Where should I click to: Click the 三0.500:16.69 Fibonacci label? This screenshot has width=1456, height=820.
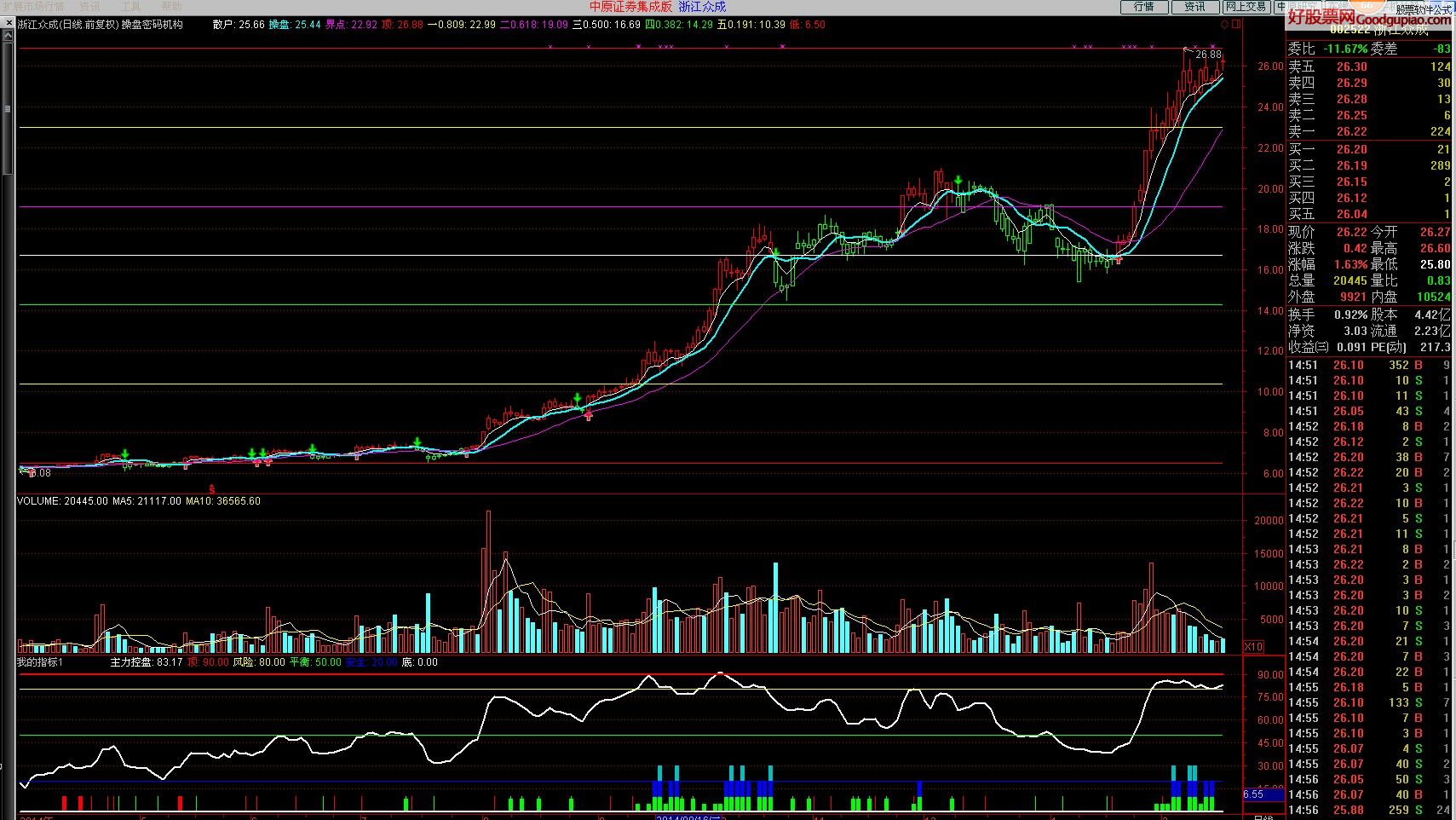point(606,25)
